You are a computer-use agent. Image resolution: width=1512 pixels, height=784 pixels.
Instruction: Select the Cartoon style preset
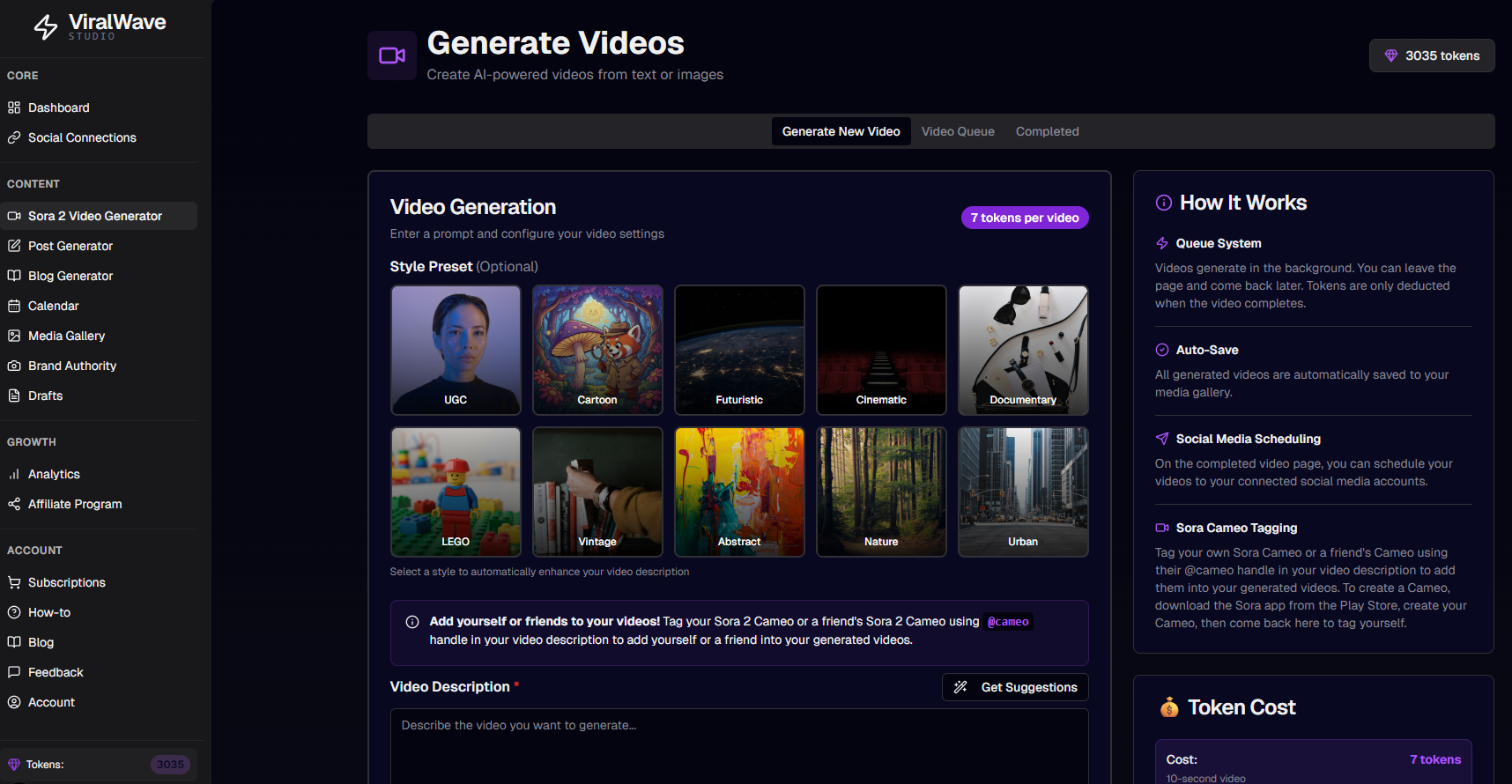tap(597, 350)
